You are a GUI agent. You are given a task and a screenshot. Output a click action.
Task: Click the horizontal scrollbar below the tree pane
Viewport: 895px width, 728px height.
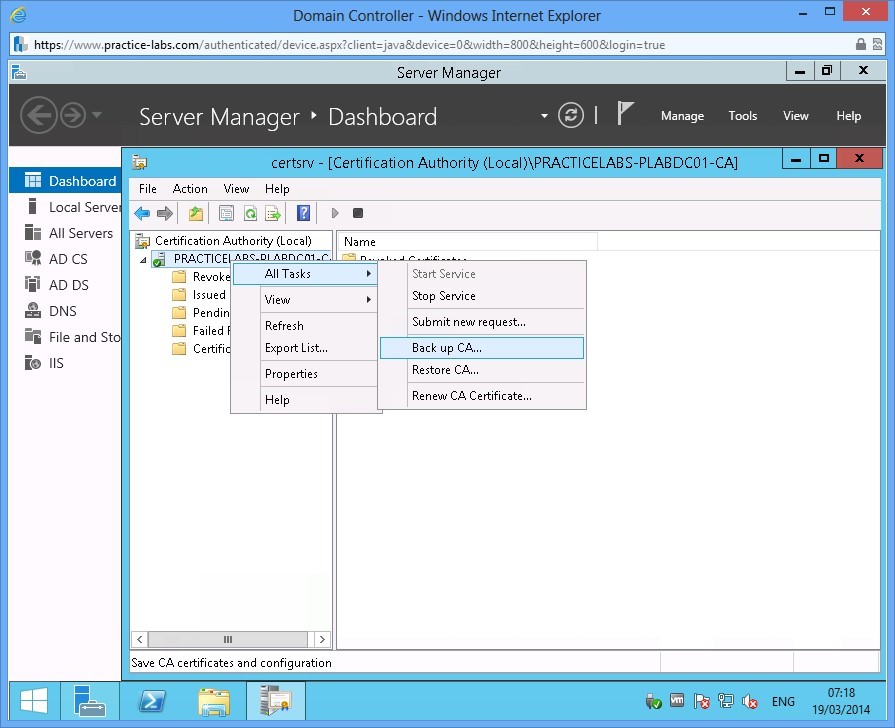pyautogui.click(x=228, y=638)
